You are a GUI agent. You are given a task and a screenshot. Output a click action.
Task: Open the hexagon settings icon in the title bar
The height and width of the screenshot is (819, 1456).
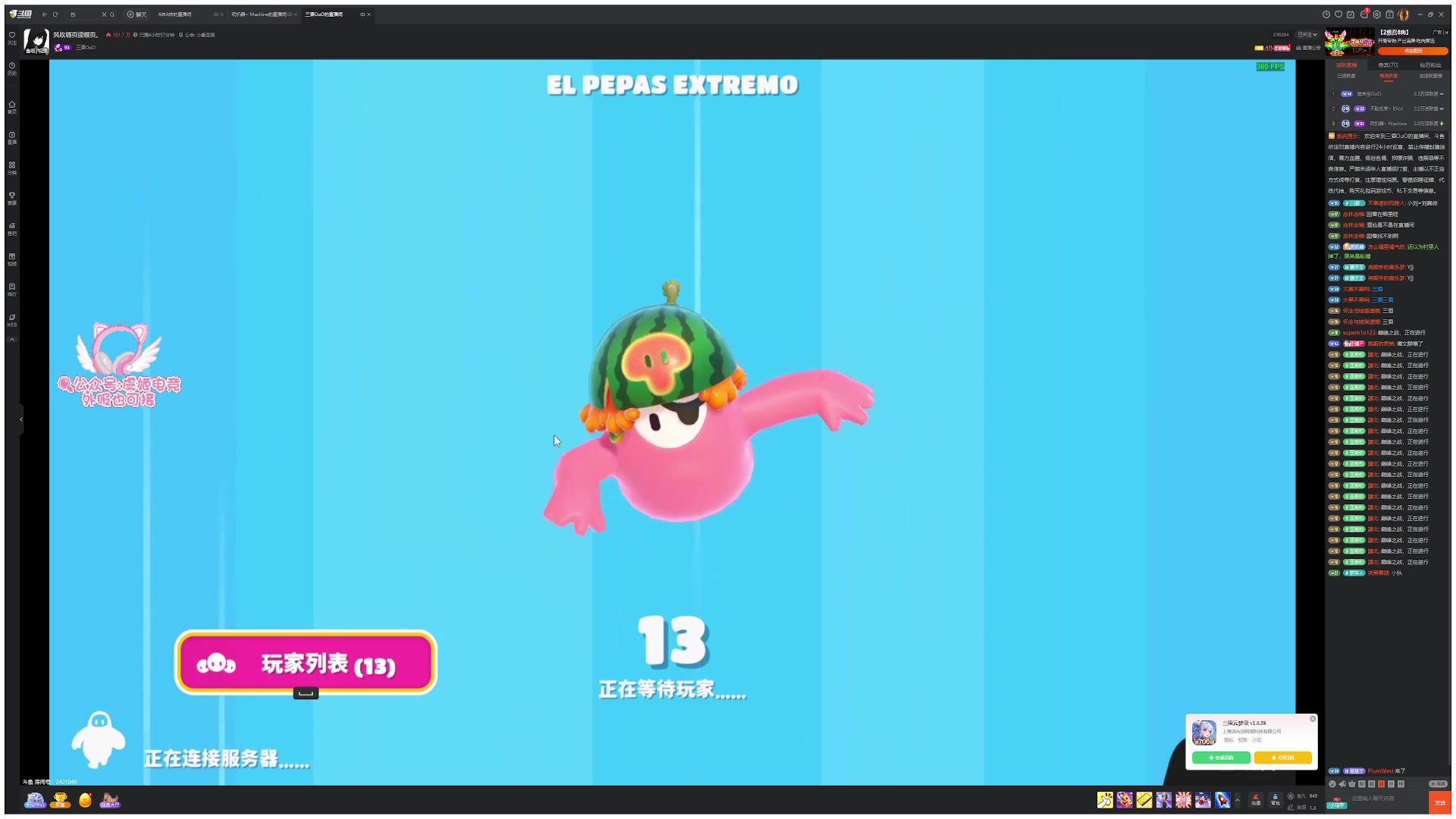pyautogui.click(x=1376, y=14)
